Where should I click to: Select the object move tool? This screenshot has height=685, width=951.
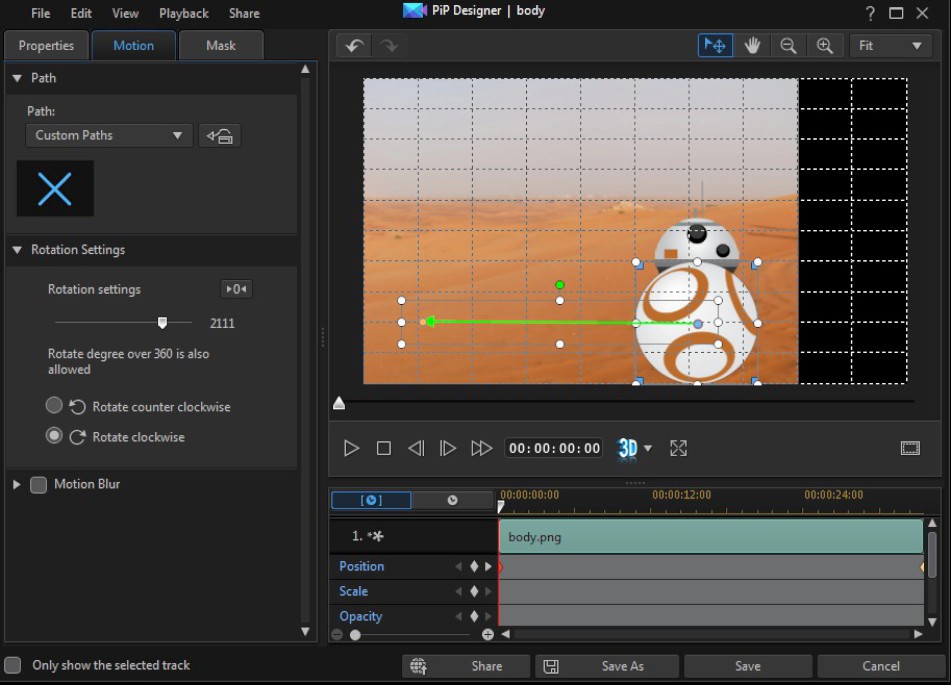pyautogui.click(x=715, y=46)
